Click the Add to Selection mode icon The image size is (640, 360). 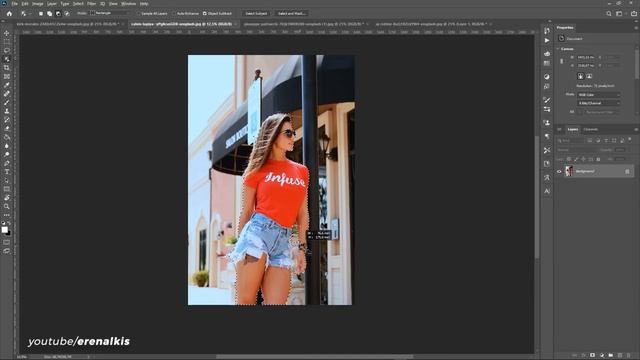pyautogui.click(x=49, y=13)
